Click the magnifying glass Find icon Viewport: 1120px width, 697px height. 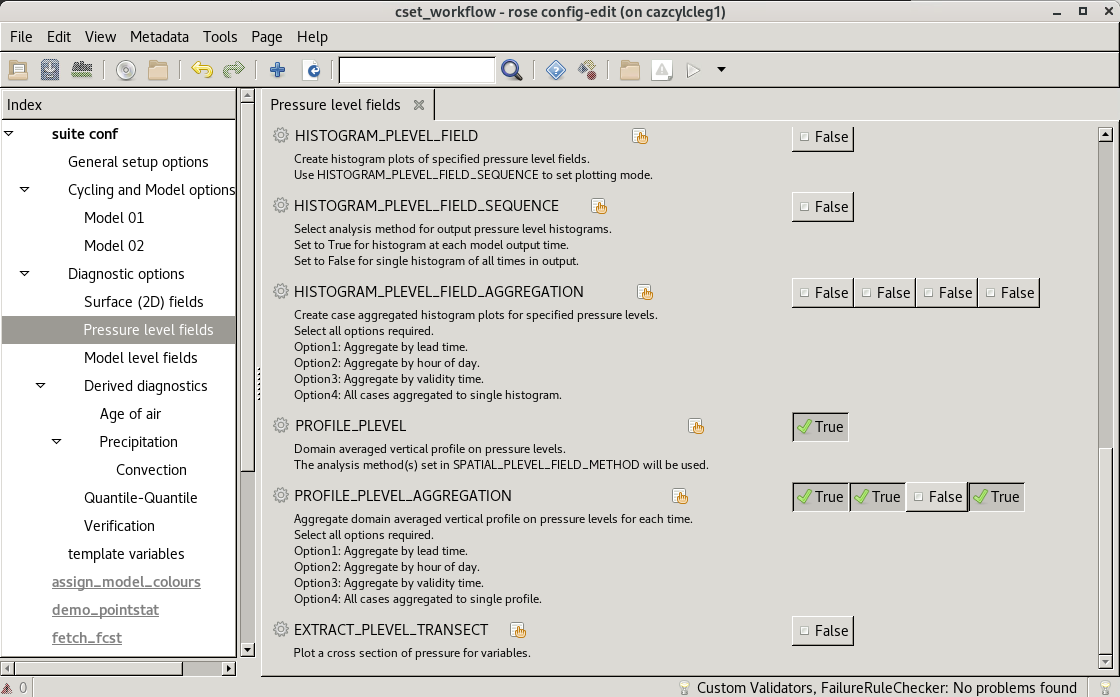(x=511, y=70)
